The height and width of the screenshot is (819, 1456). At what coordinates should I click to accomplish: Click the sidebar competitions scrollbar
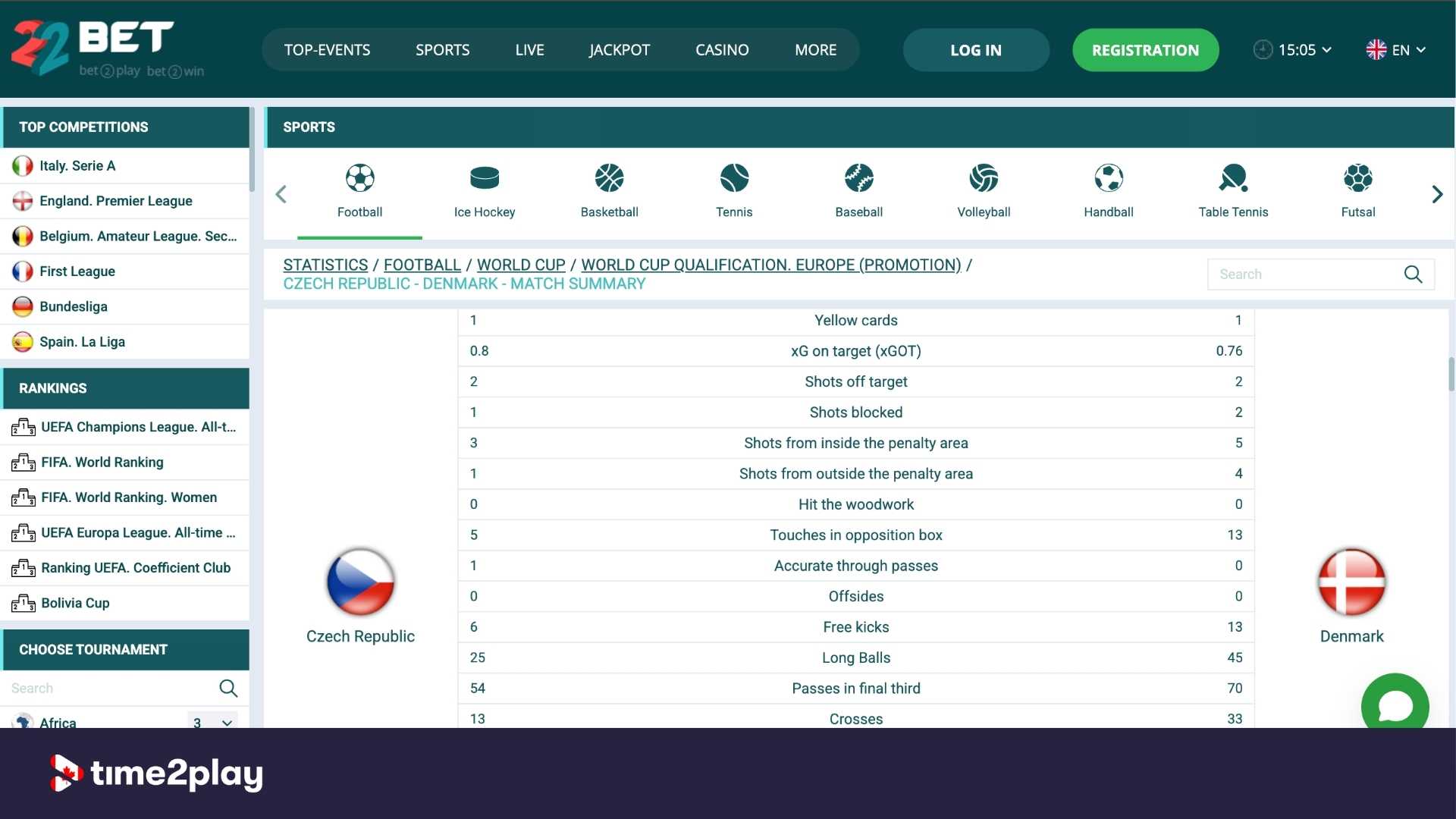point(252,149)
